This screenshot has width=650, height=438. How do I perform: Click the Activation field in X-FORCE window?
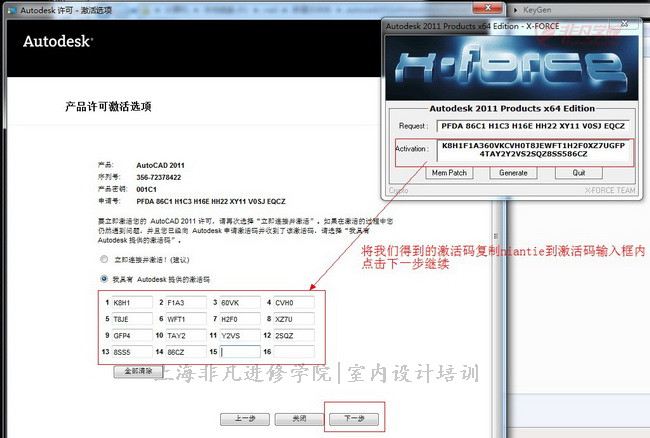pos(533,150)
